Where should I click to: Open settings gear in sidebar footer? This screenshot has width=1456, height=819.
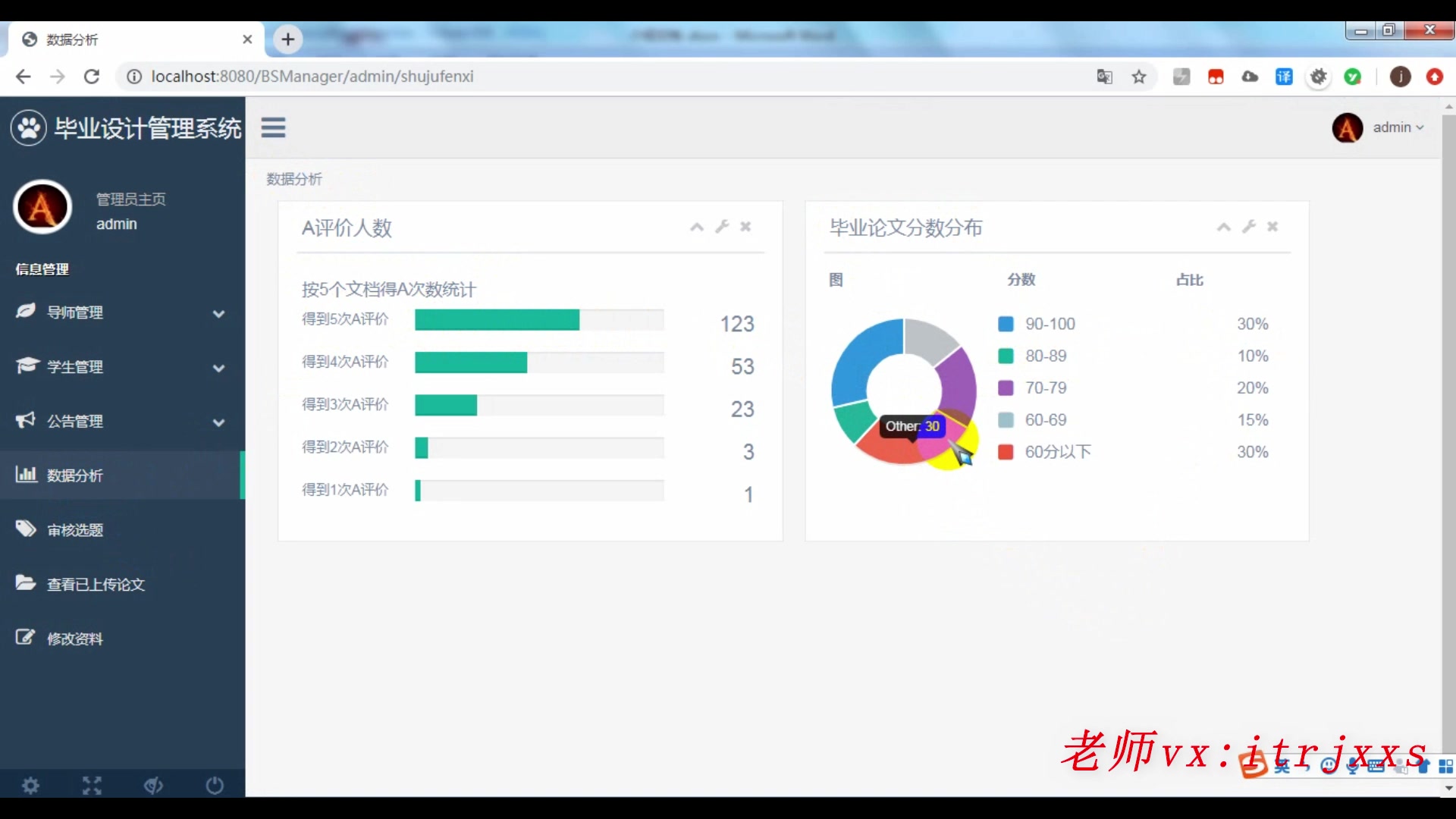30,786
